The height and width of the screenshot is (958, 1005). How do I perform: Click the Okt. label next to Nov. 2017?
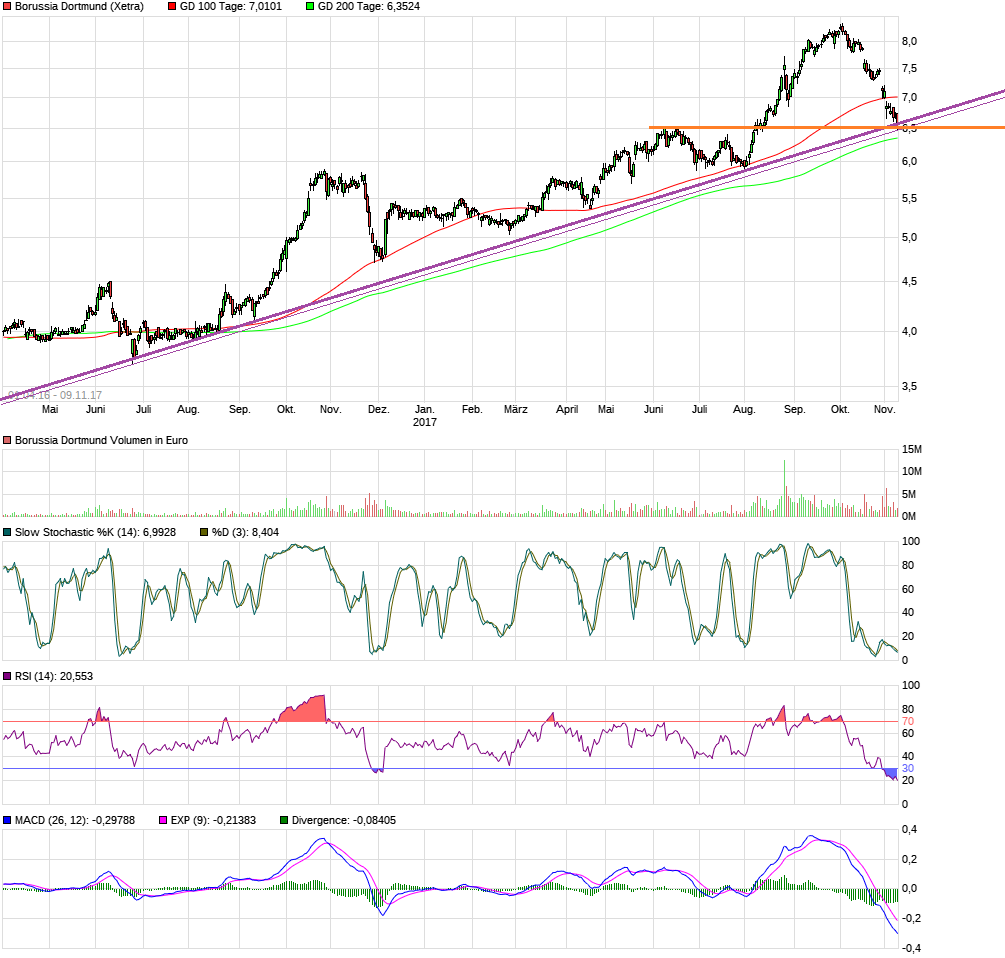(840, 409)
